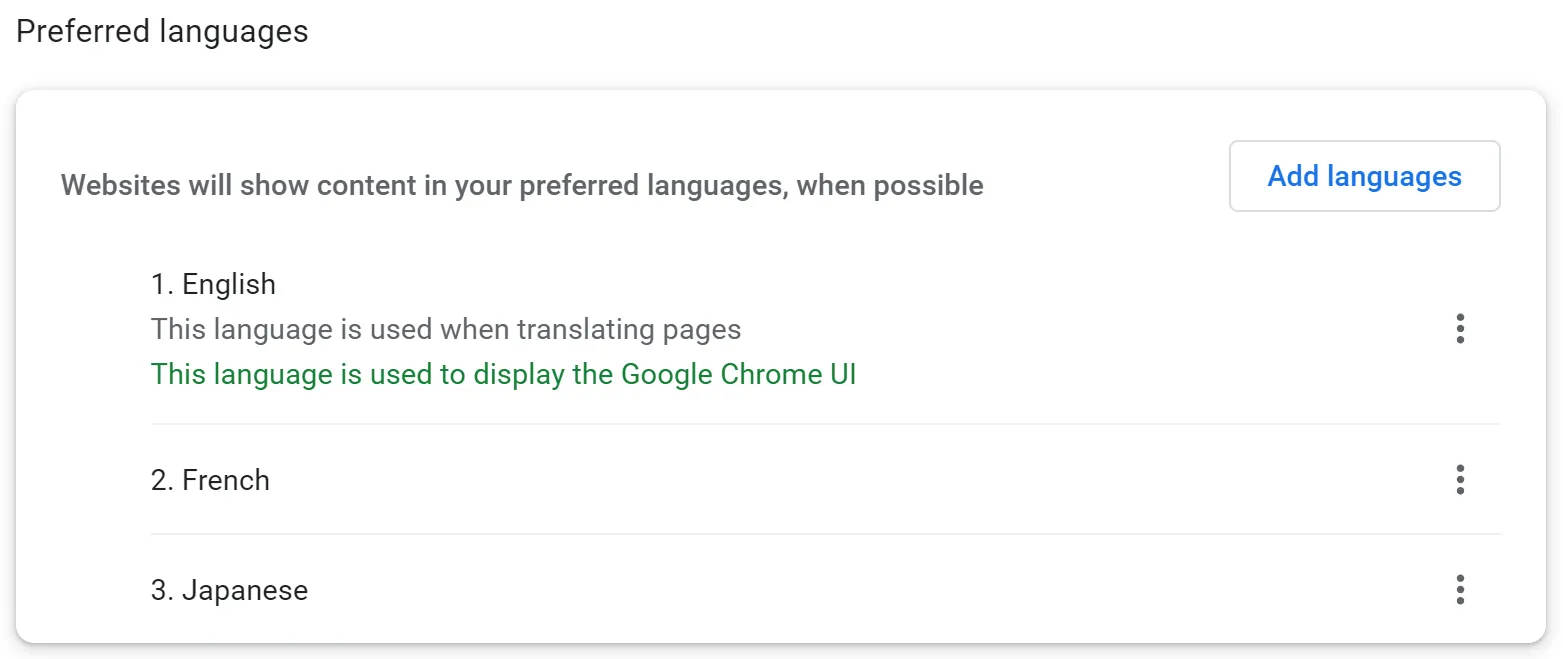Screen dimensions: 1563x659
Task: Click the words "translating pages" in gray note
Action: pos(640,330)
